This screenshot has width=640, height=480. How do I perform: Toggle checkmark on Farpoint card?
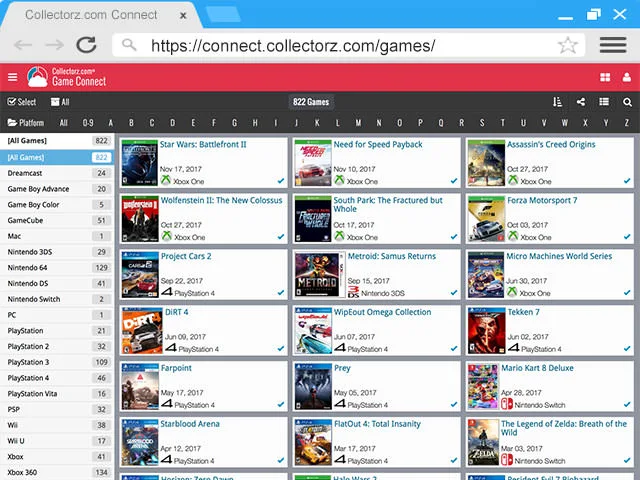click(281, 404)
